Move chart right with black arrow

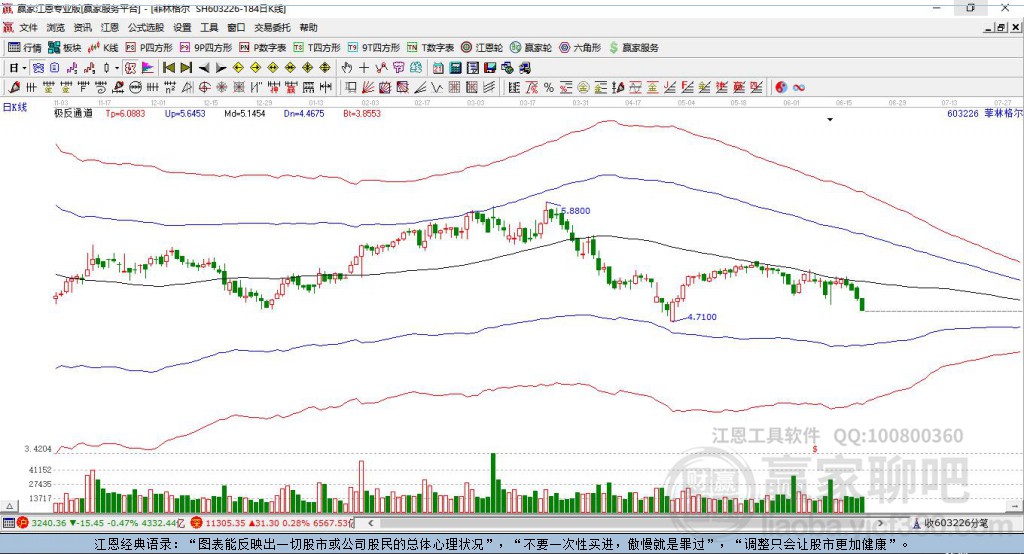click(x=221, y=68)
